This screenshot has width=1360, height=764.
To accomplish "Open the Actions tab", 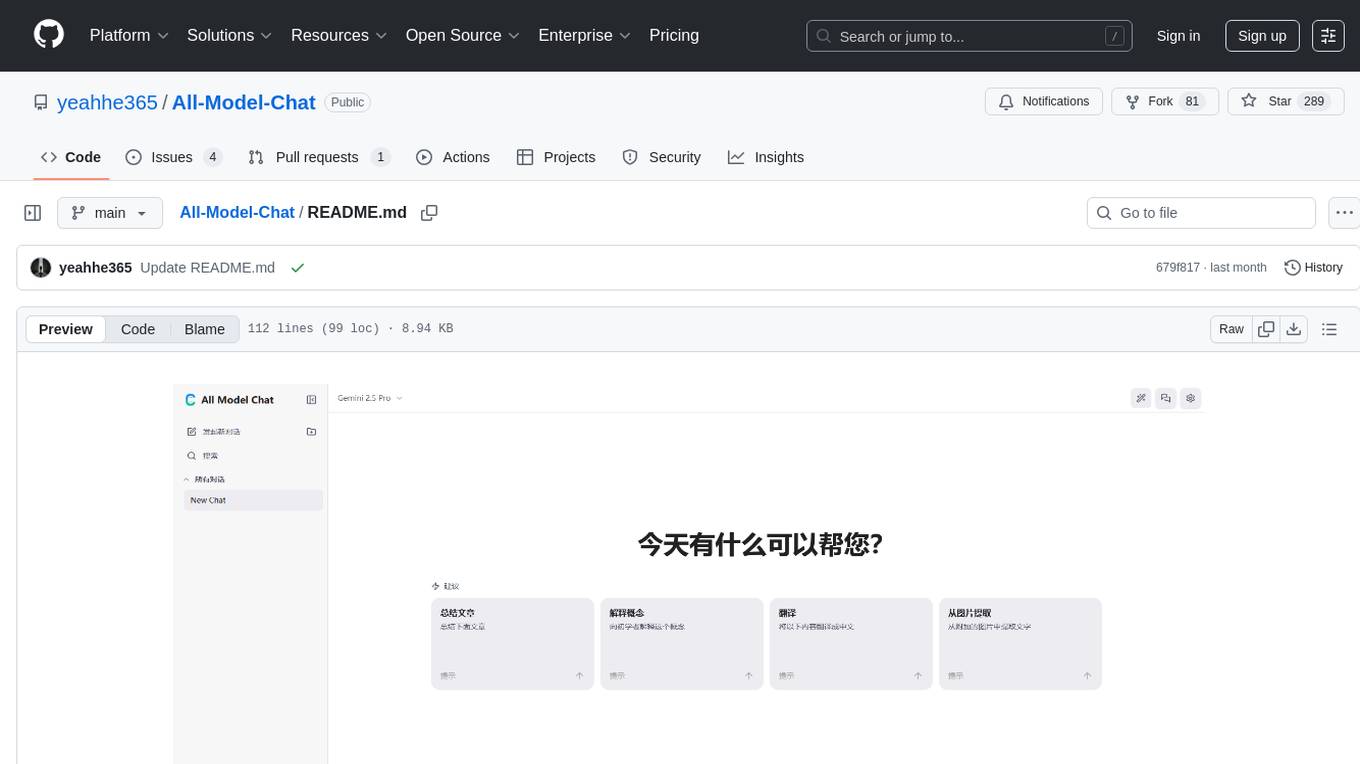I will [x=453, y=157].
